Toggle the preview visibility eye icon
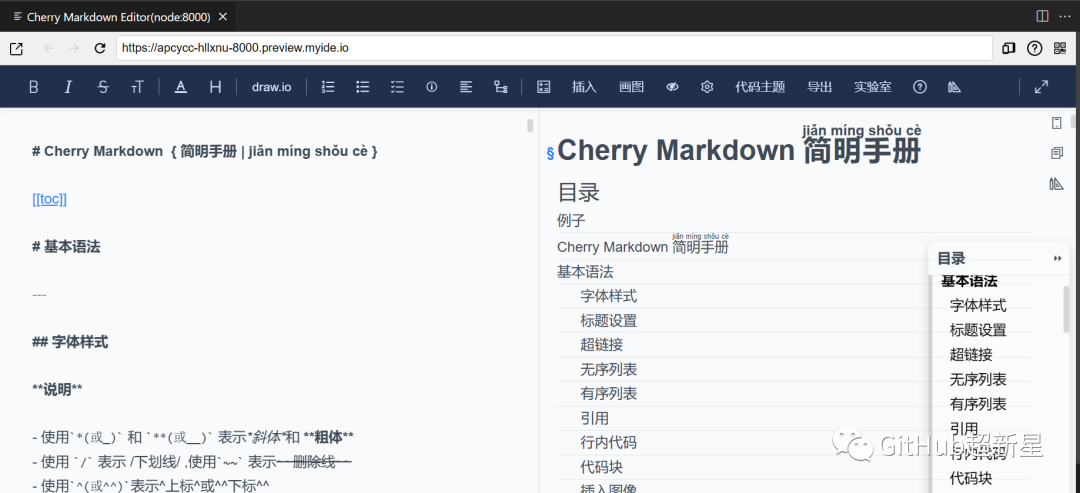 click(x=673, y=87)
